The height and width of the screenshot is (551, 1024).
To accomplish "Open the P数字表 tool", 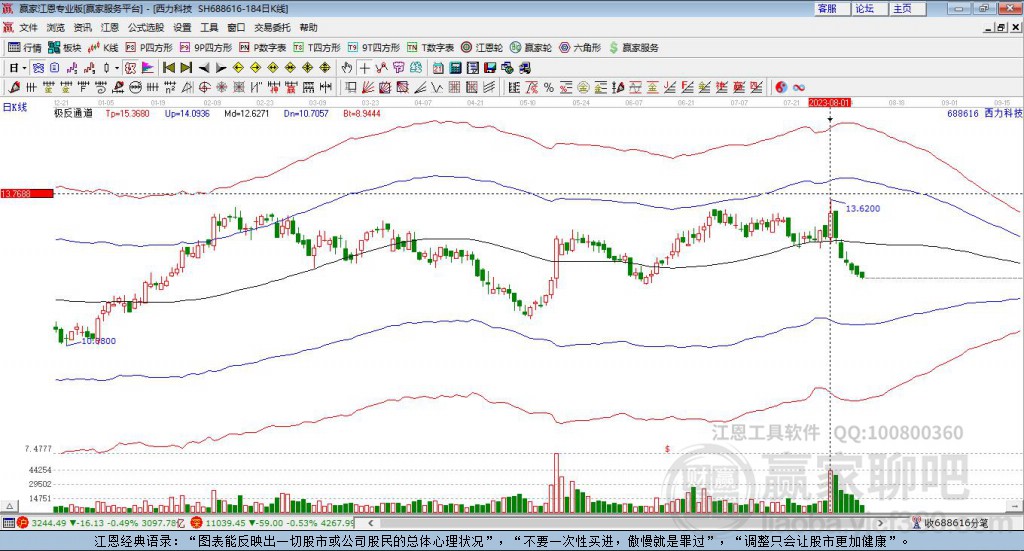I will tap(263, 48).
